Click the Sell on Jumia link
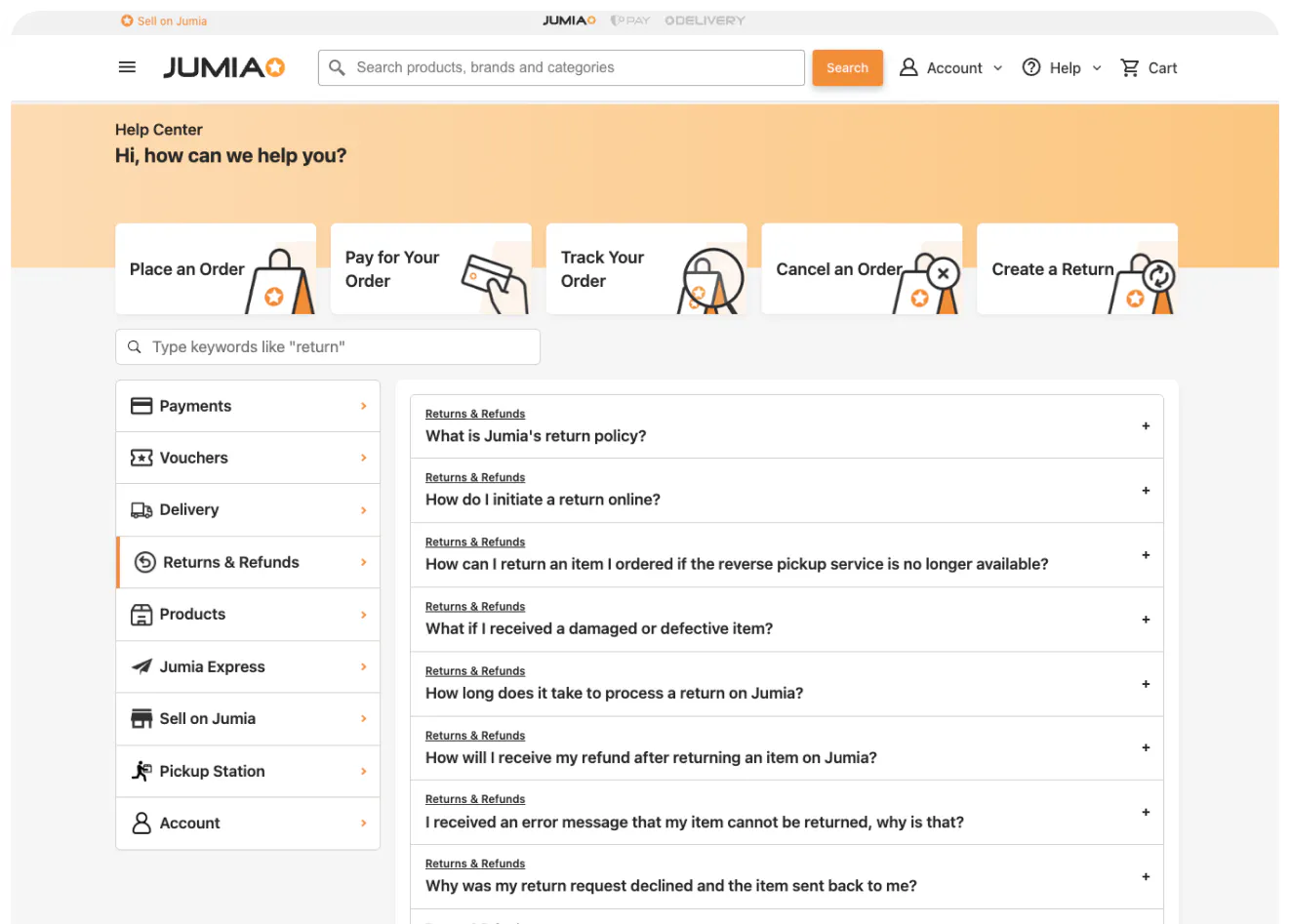 click(172, 20)
